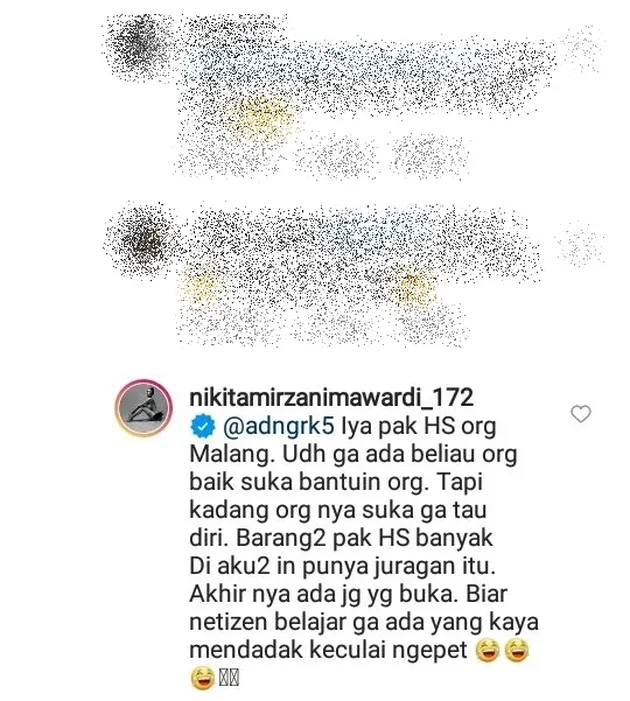Screen dimensions: 630x701
Task: Like the second blurred comment via its heart
Action: coord(580,243)
